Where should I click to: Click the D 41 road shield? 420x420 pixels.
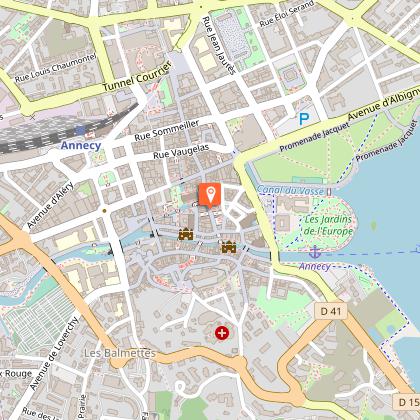pos(331,311)
